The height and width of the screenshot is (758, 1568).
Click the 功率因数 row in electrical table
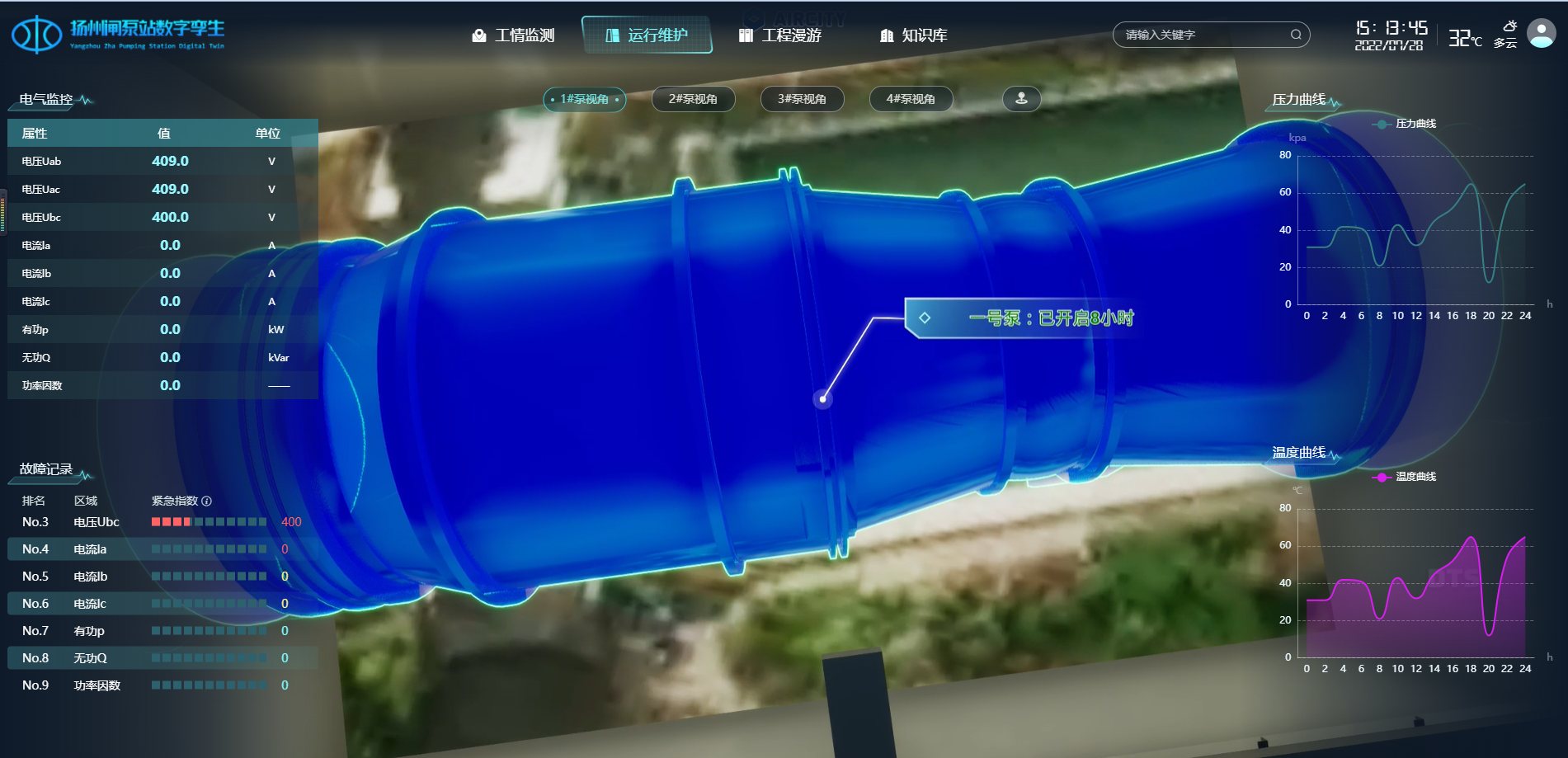pyautogui.click(x=162, y=385)
